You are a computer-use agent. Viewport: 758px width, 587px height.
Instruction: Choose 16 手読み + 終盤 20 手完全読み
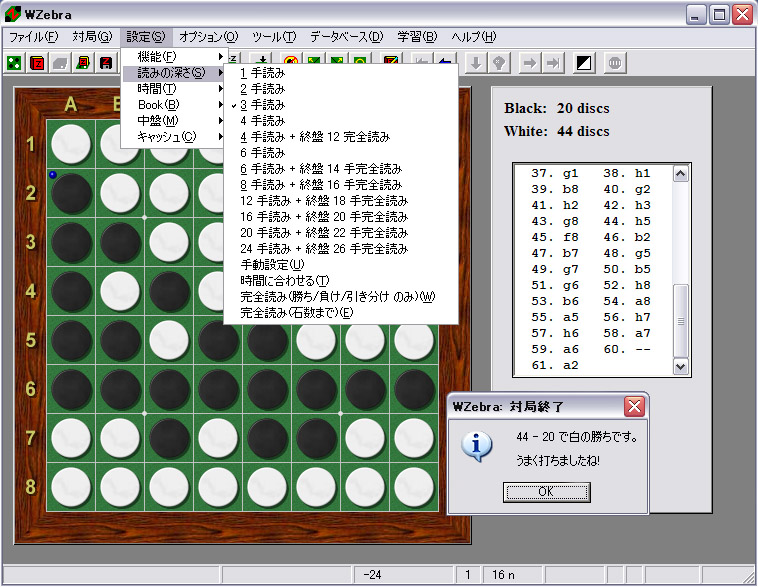pos(341,217)
